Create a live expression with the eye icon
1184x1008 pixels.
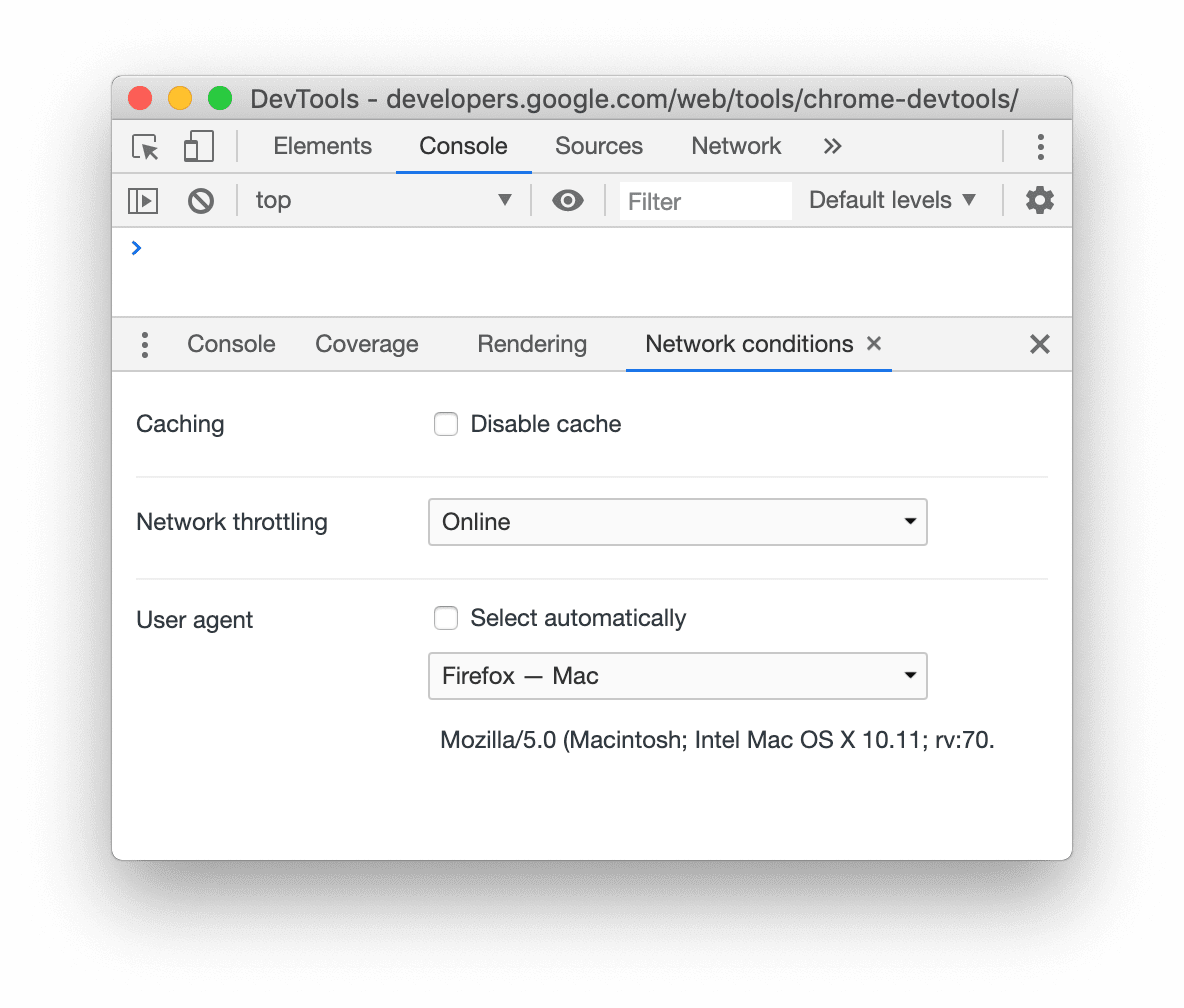tap(568, 200)
